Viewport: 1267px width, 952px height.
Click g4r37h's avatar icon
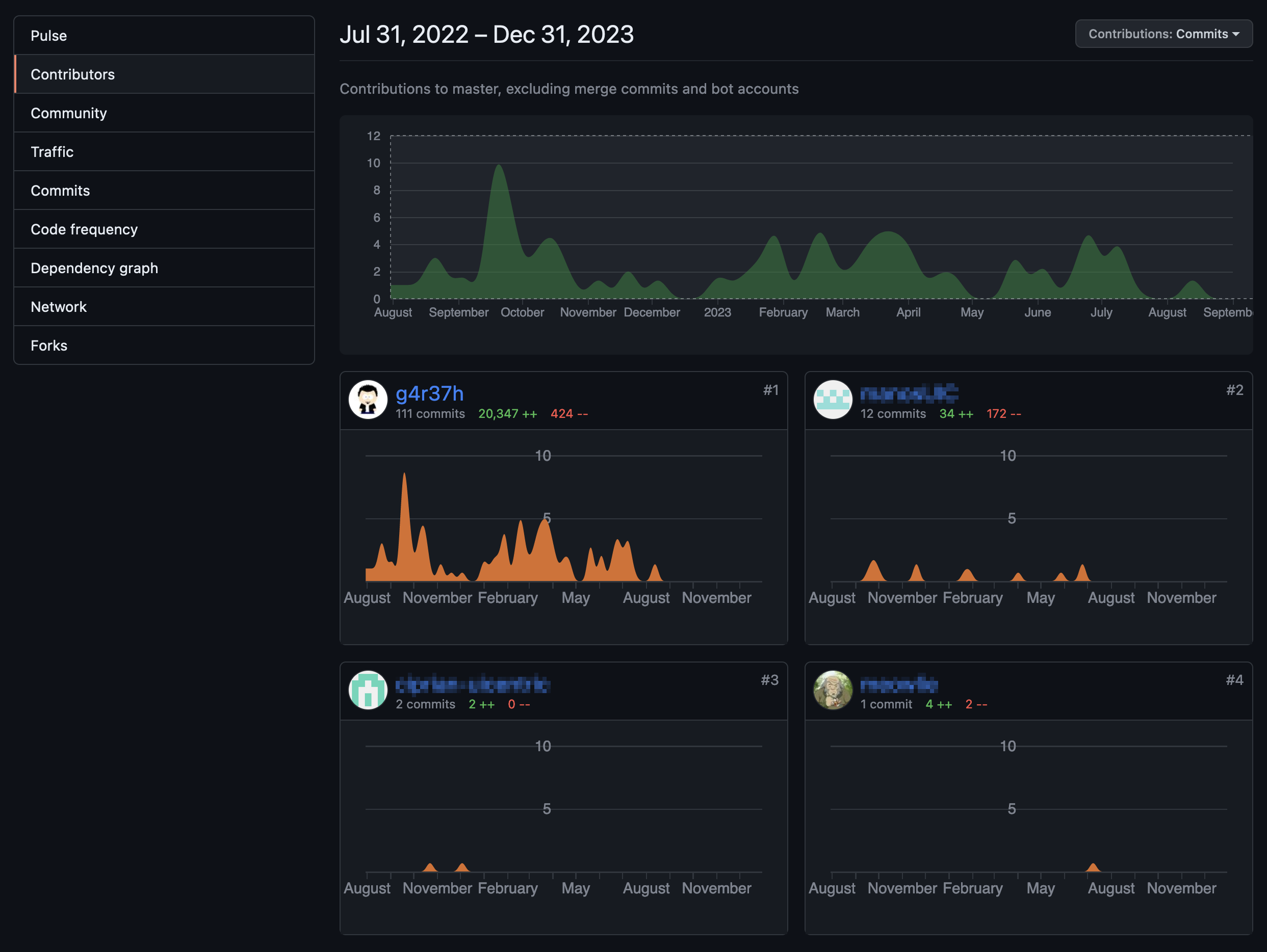(x=368, y=400)
